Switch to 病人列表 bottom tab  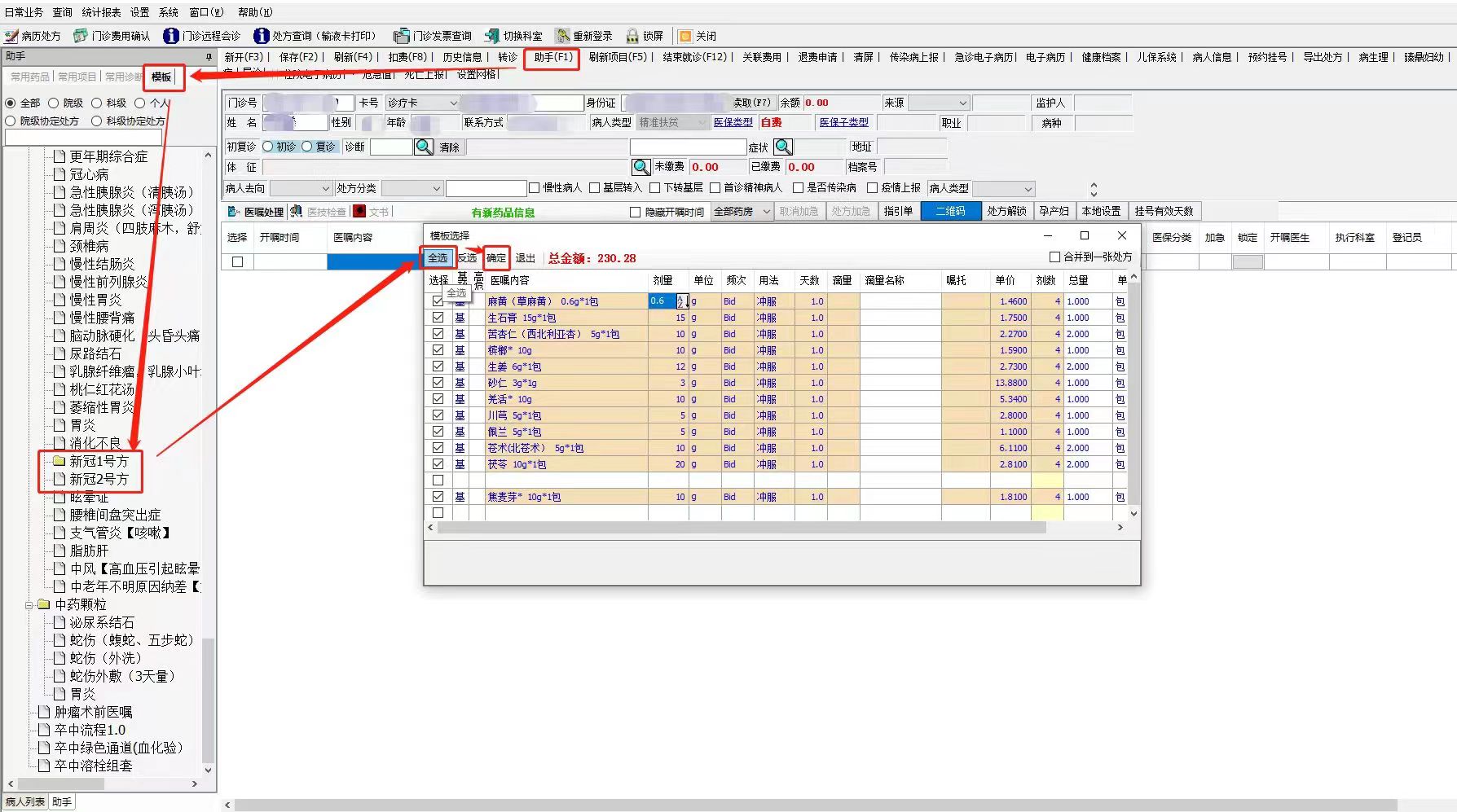(x=24, y=802)
